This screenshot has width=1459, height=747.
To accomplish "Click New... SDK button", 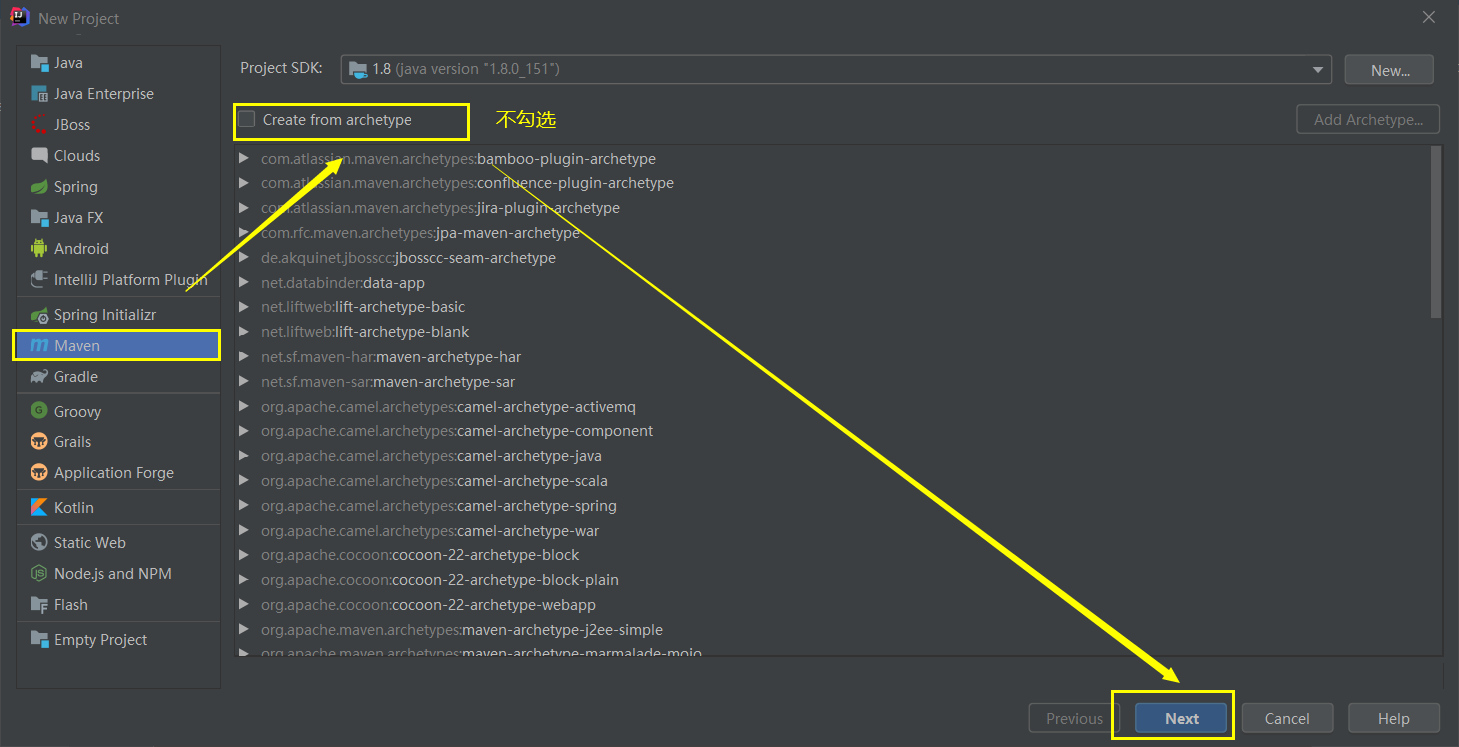I will pyautogui.click(x=1389, y=70).
